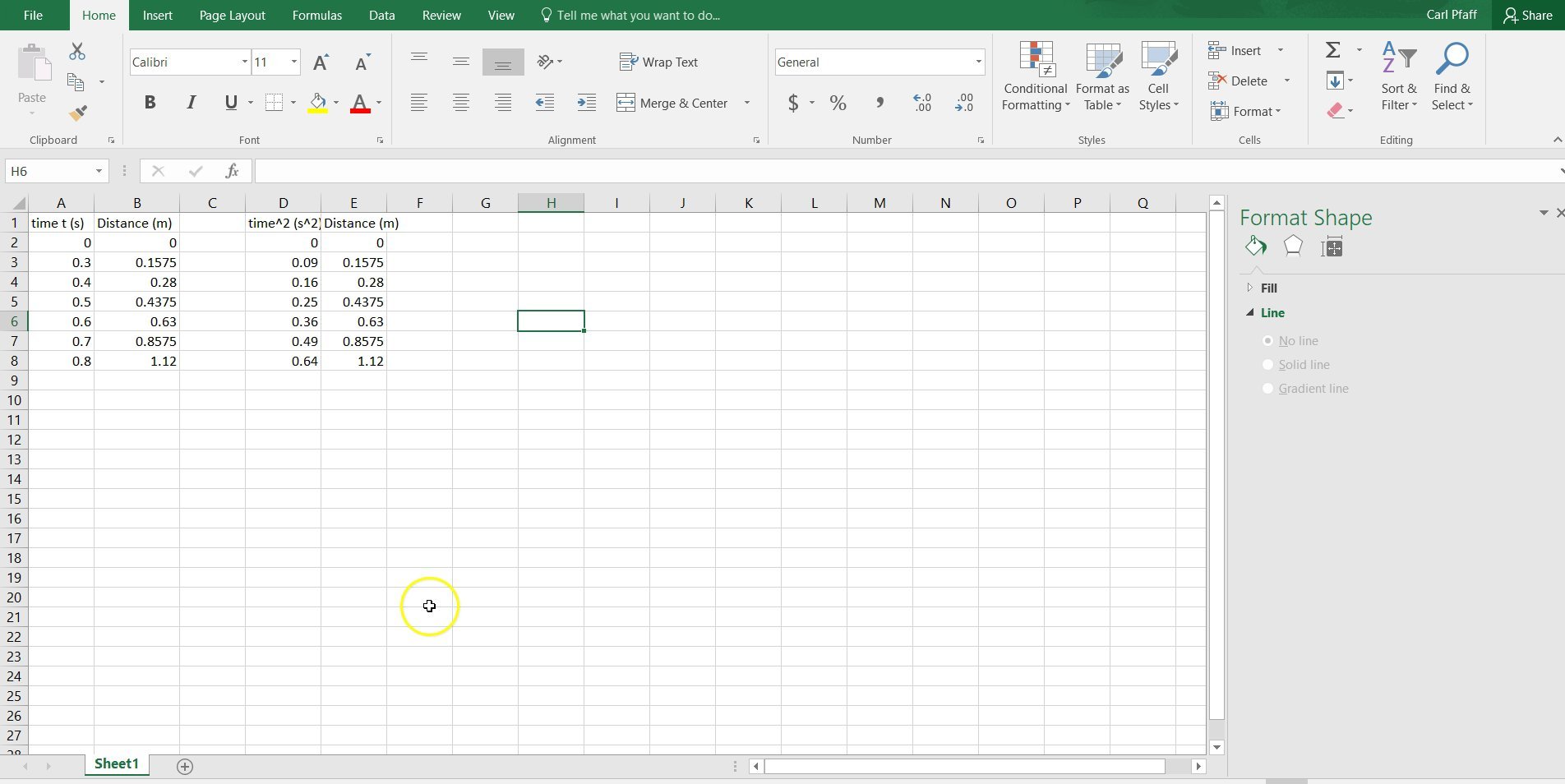Open the Data ribbon tab
This screenshot has height=784, width=1565.
coord(381,15)
